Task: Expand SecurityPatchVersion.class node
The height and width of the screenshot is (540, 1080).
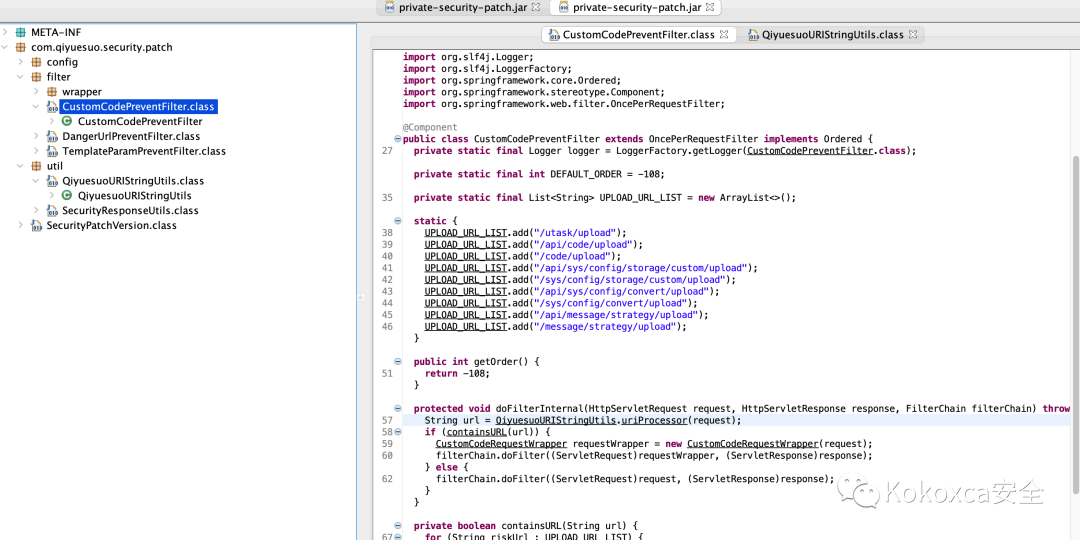Action: pos(21,225)
